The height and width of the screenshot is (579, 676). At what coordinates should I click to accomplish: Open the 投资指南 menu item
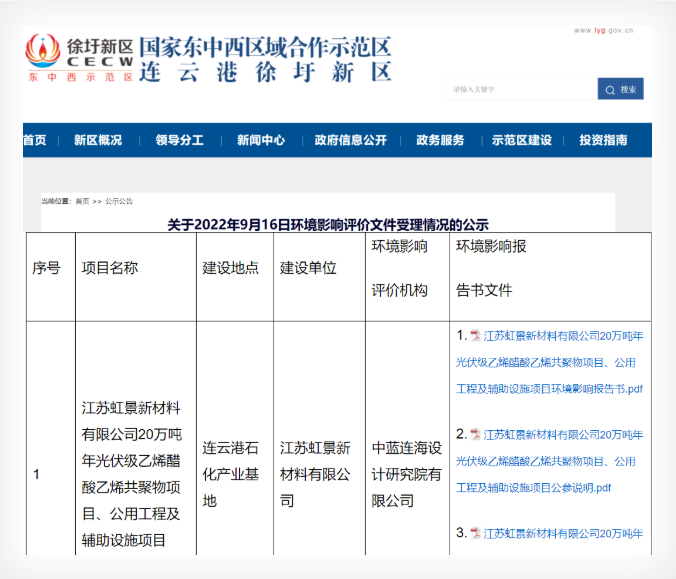point(603,140)
